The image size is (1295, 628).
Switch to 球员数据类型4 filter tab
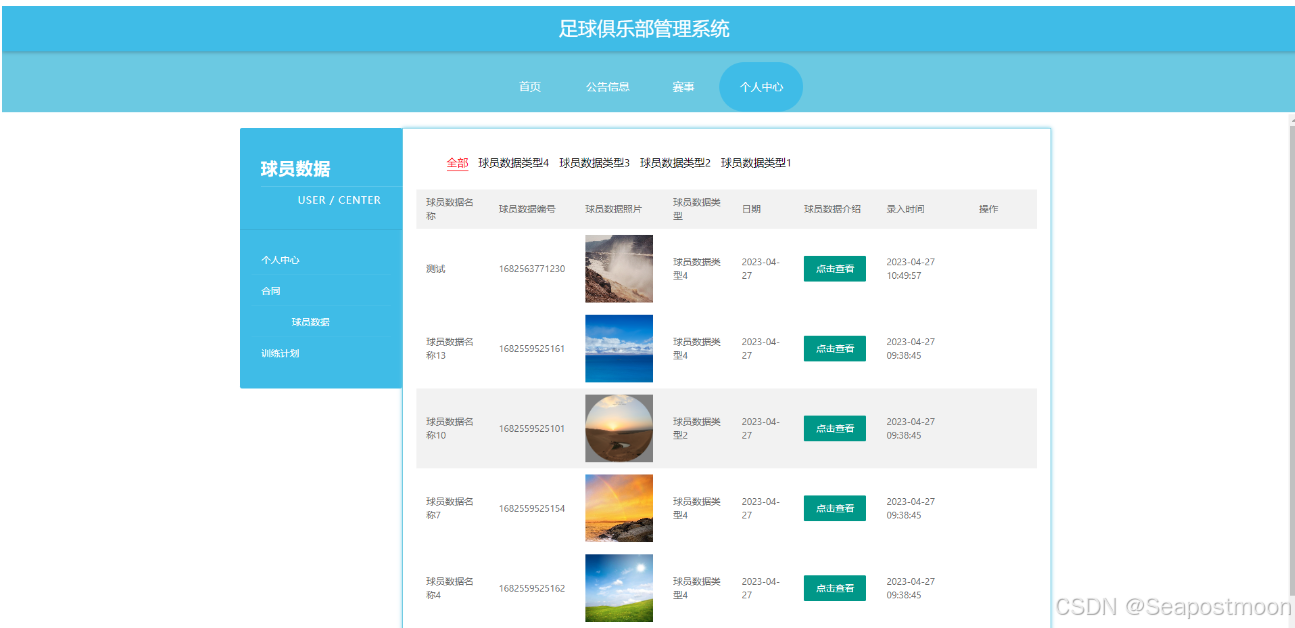coord(512,162)
